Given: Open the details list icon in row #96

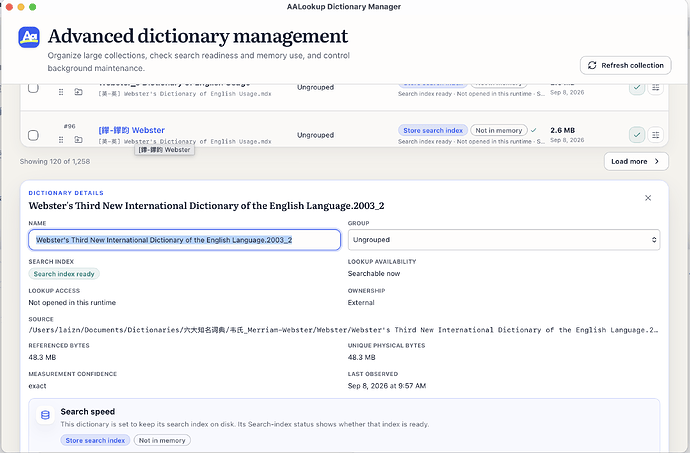Looking at the screenshot, I should coord(655,135).
